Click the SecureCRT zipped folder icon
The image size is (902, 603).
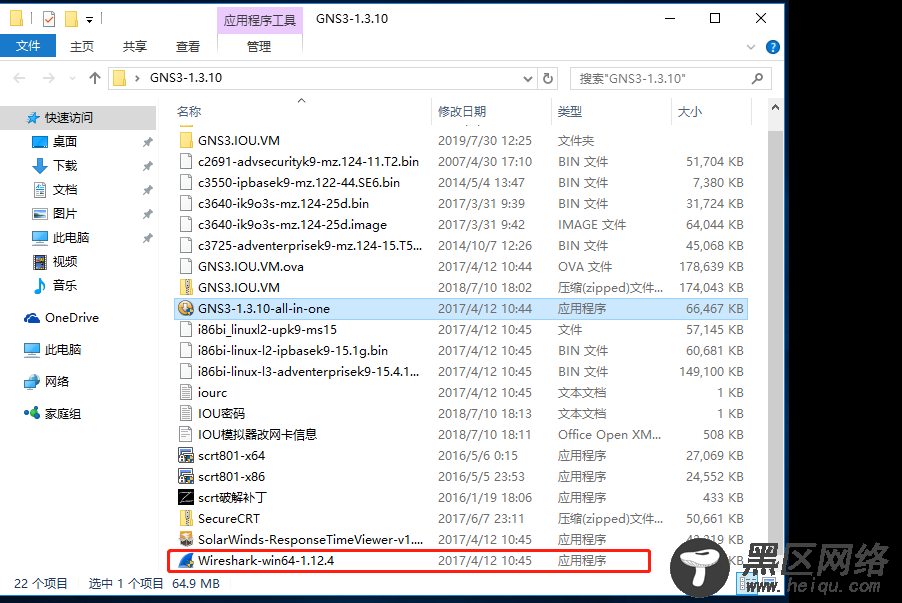coord(186,518)
